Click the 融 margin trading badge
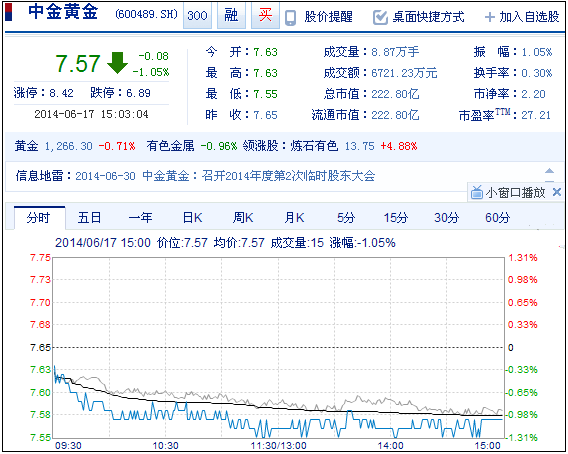 [x=231, y=16]
